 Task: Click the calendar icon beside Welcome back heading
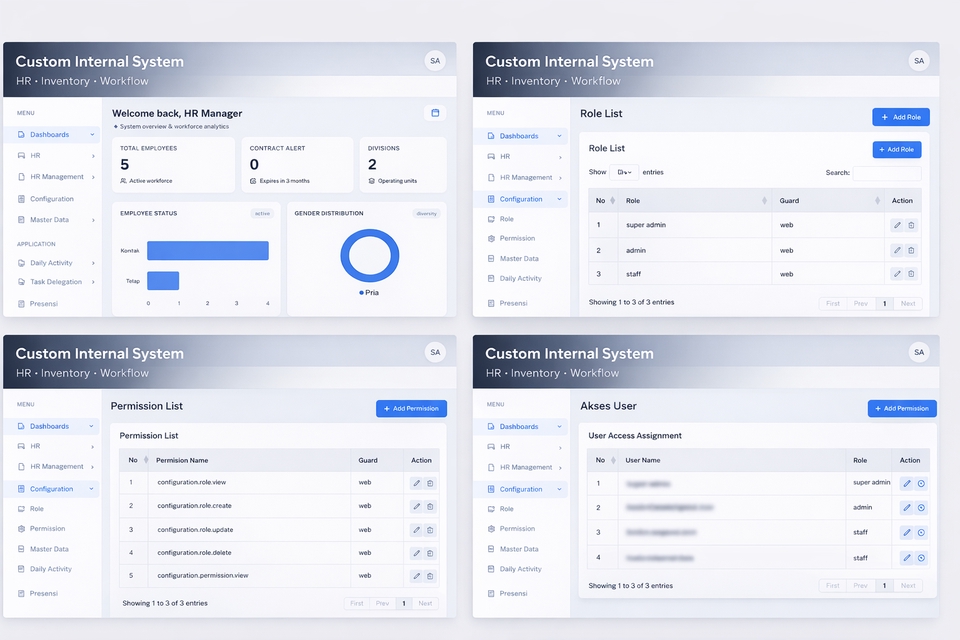pyautogui.click(x=435, y=113)
